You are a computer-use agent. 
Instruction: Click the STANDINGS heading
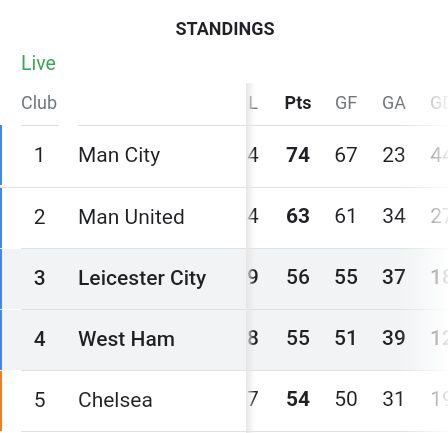pos(225,29)
